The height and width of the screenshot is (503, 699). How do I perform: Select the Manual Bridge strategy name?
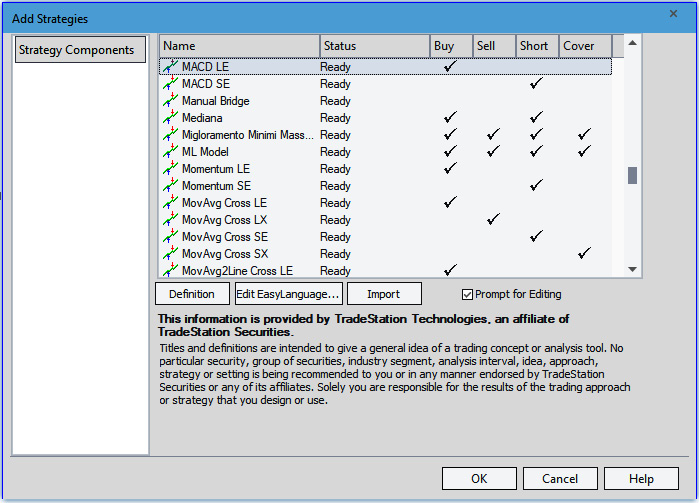215,101
